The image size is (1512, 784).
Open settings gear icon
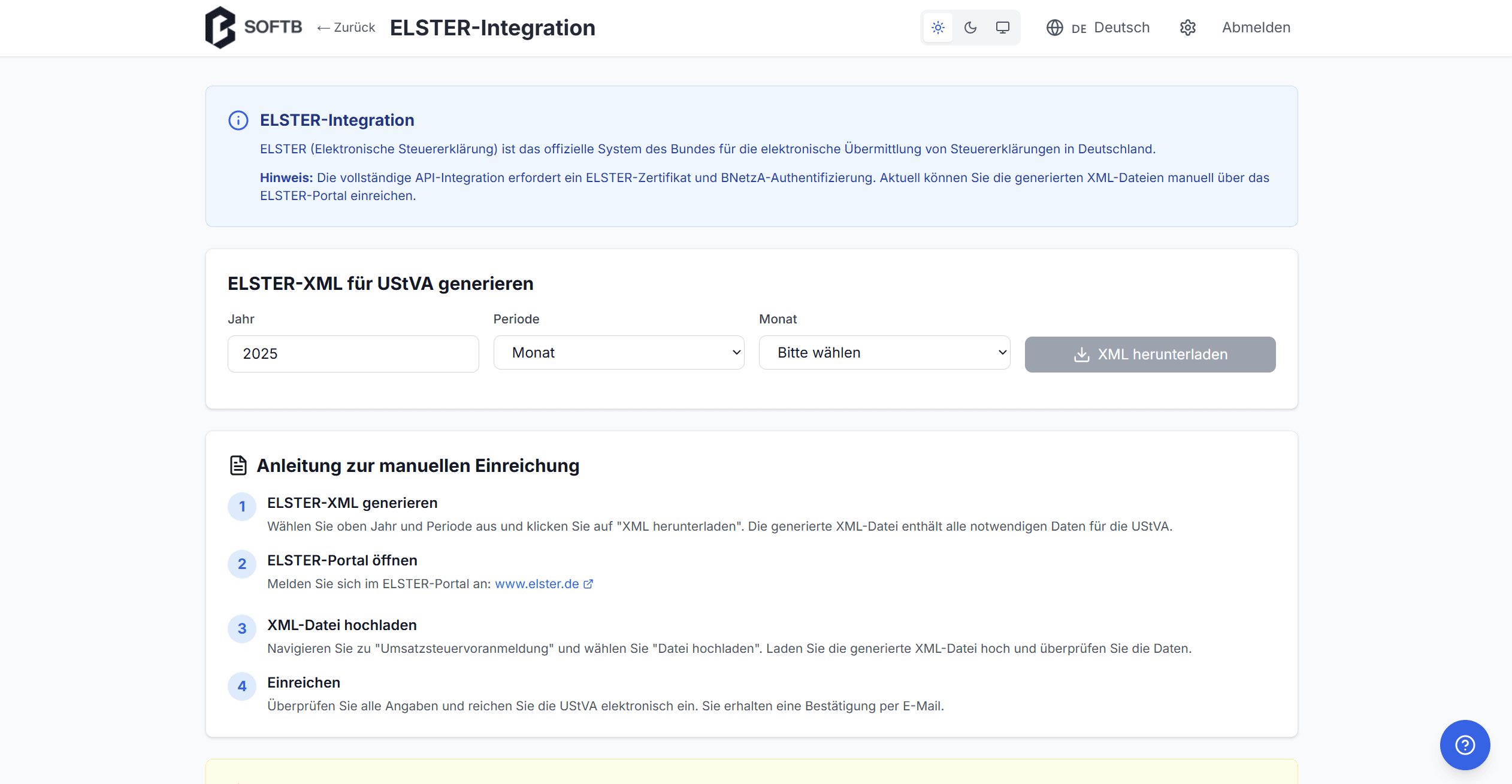[x=1188, y=28]
